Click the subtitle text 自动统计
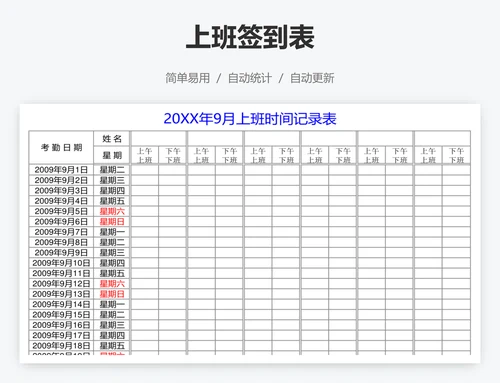Image resolution: width=500 pixels, height=383 pixels. [x=250, y=78]
